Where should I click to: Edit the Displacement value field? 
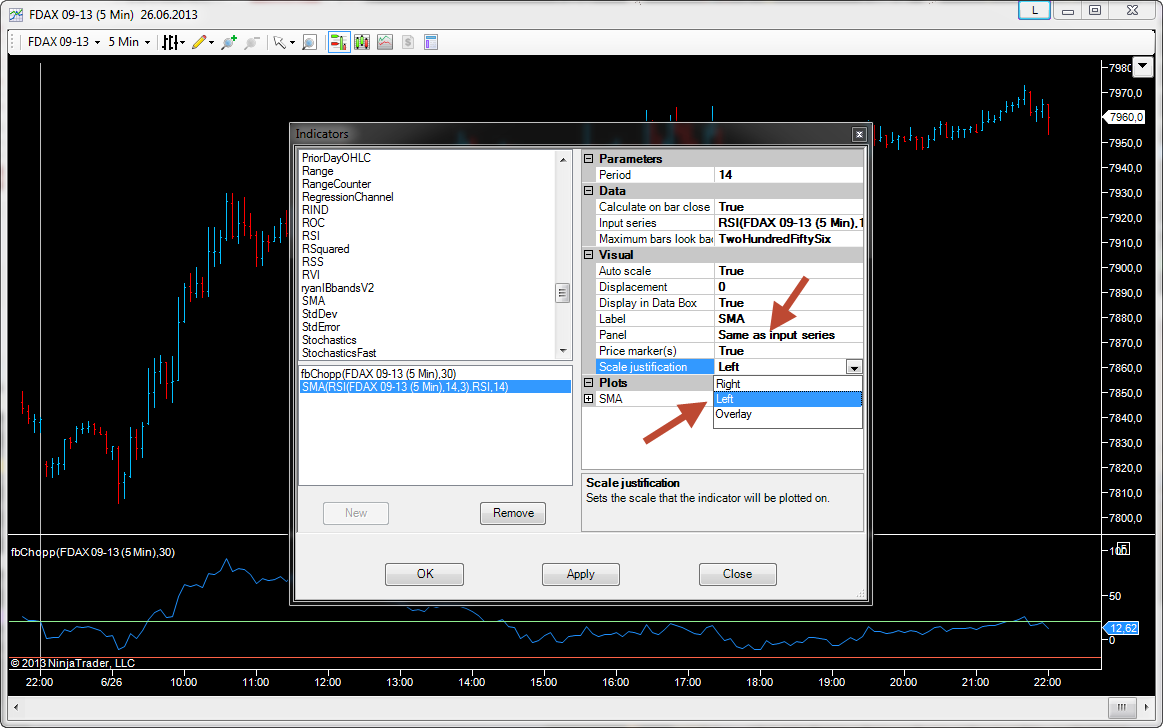tap(789, 287)
